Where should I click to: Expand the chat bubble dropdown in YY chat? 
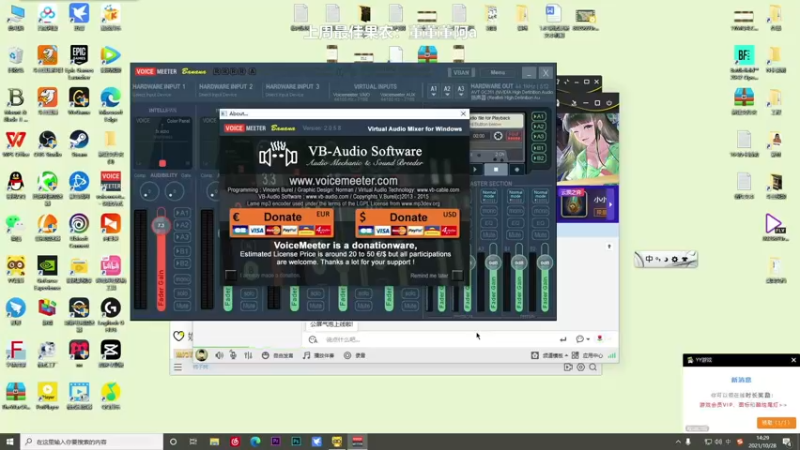(588, 339)
